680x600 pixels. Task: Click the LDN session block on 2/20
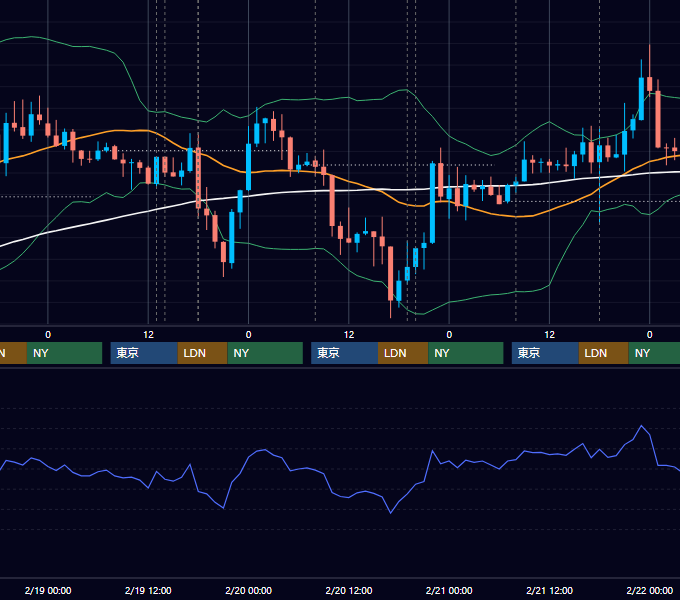403,353
